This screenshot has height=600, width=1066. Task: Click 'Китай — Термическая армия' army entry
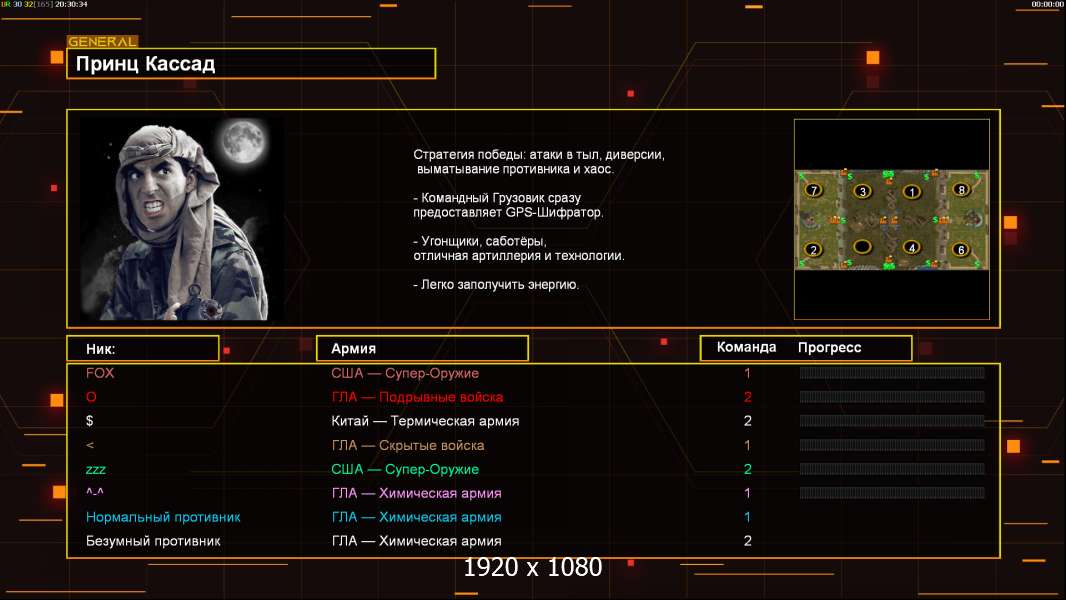click(425, 421)
